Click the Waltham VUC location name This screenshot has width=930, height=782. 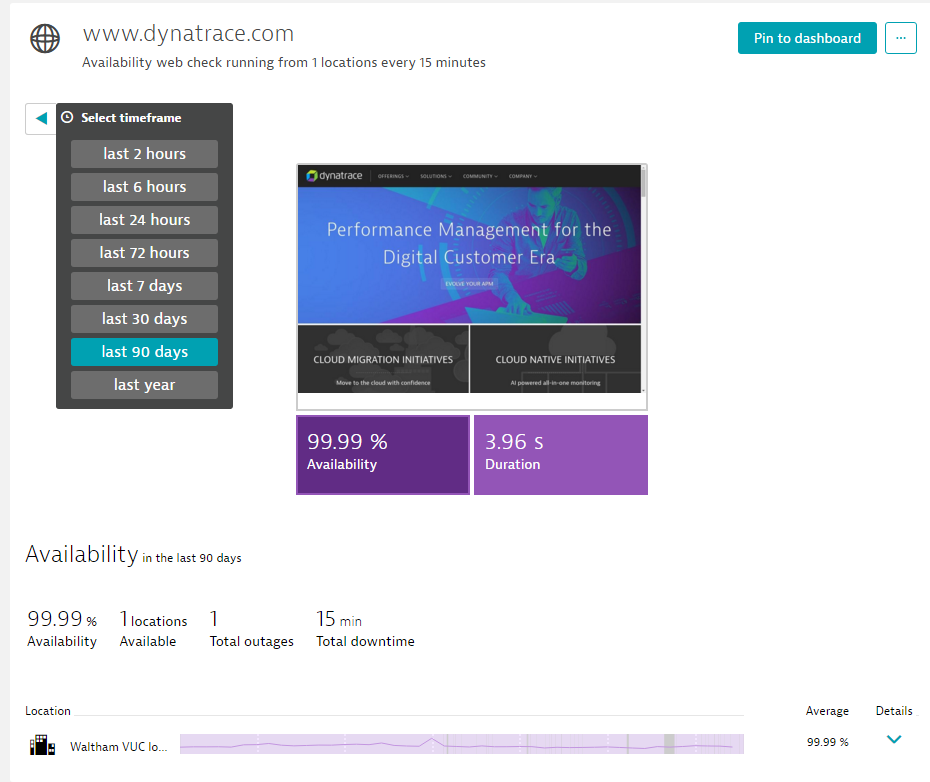click(x=119, y=746)
